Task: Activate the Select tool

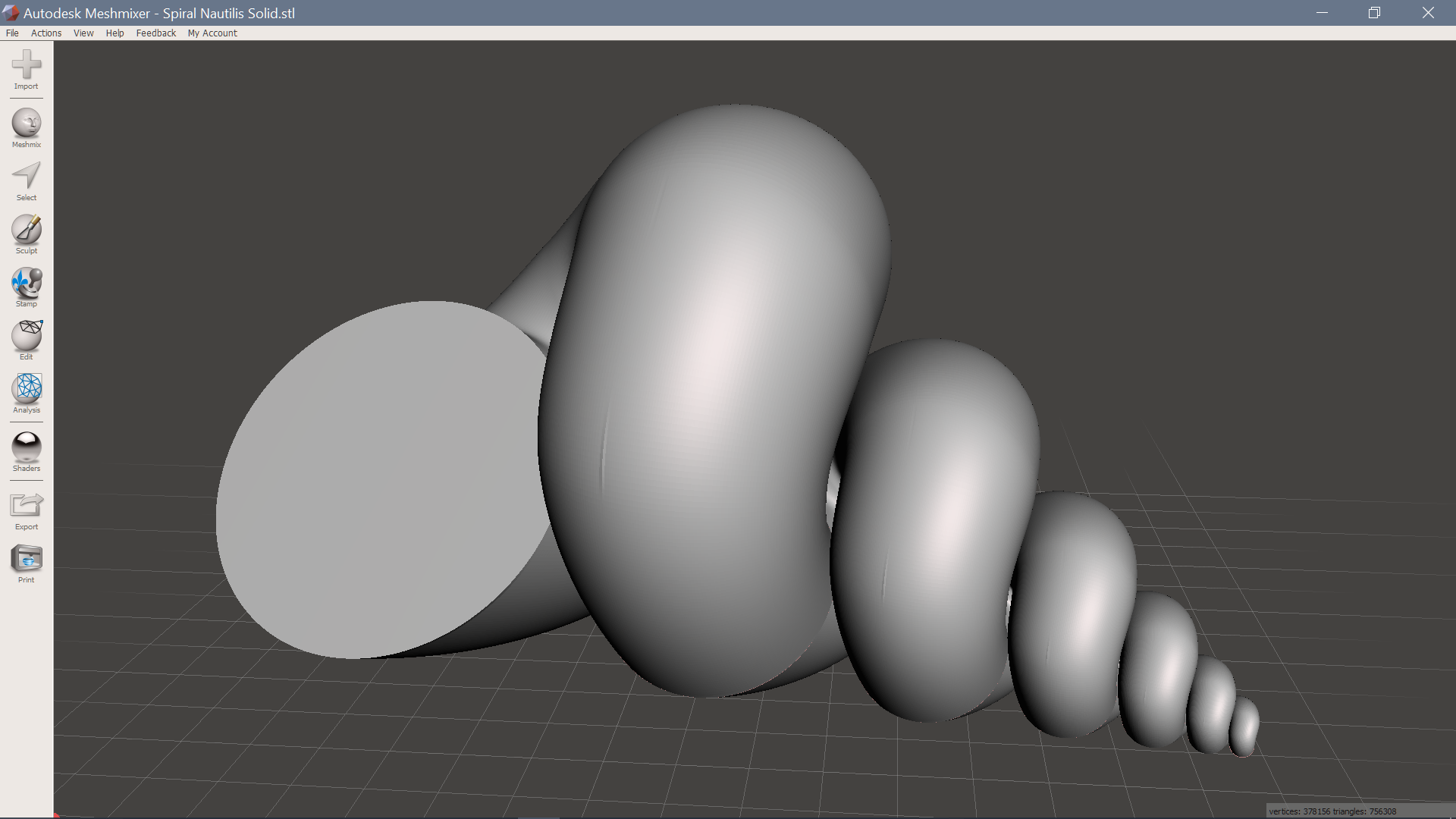Action: click(27, 176)
